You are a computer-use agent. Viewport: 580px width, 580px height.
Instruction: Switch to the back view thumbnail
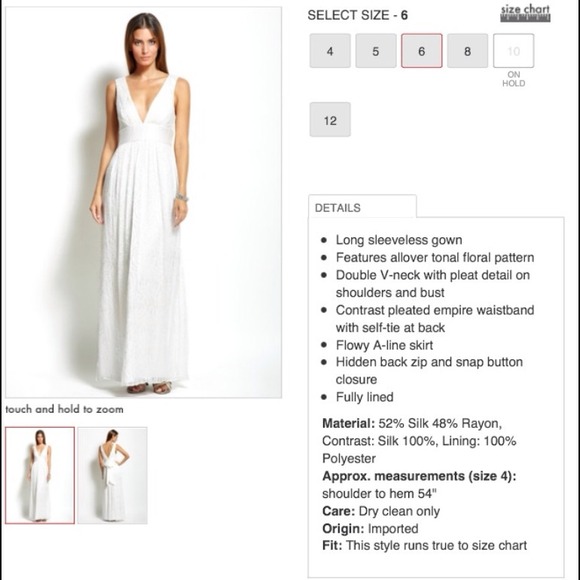(x=112, y=475)
